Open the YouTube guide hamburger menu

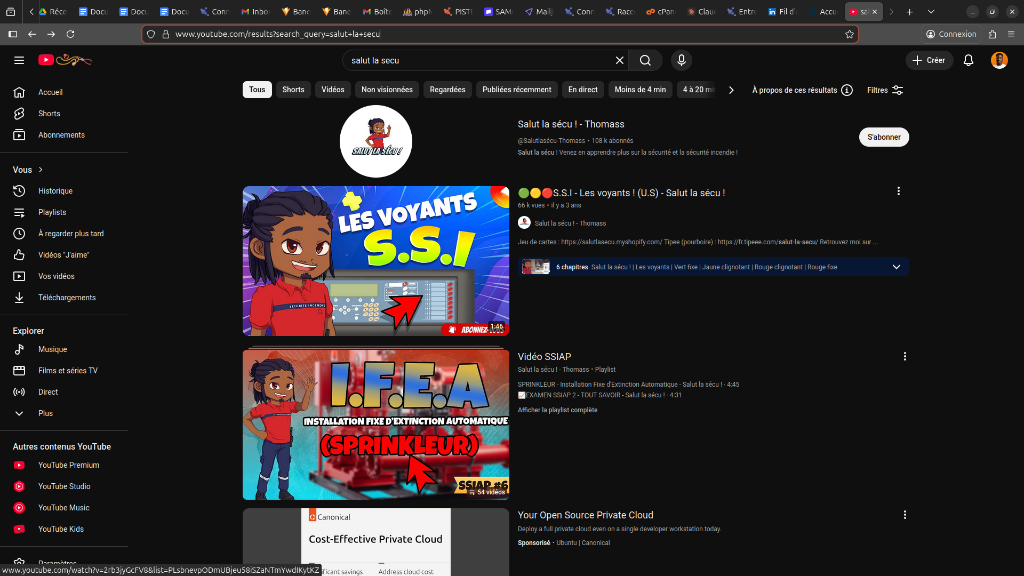coord(19,60)
